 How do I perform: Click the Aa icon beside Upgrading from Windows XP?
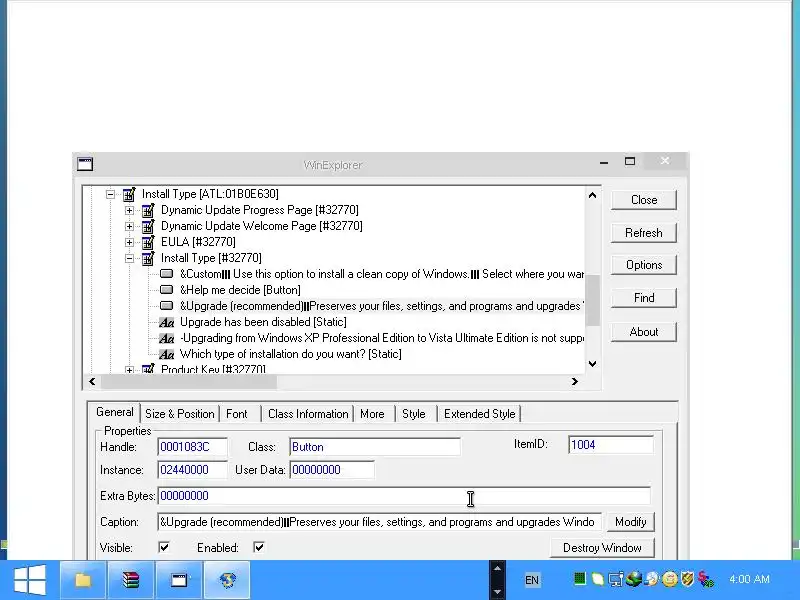[x=166, y=338]
